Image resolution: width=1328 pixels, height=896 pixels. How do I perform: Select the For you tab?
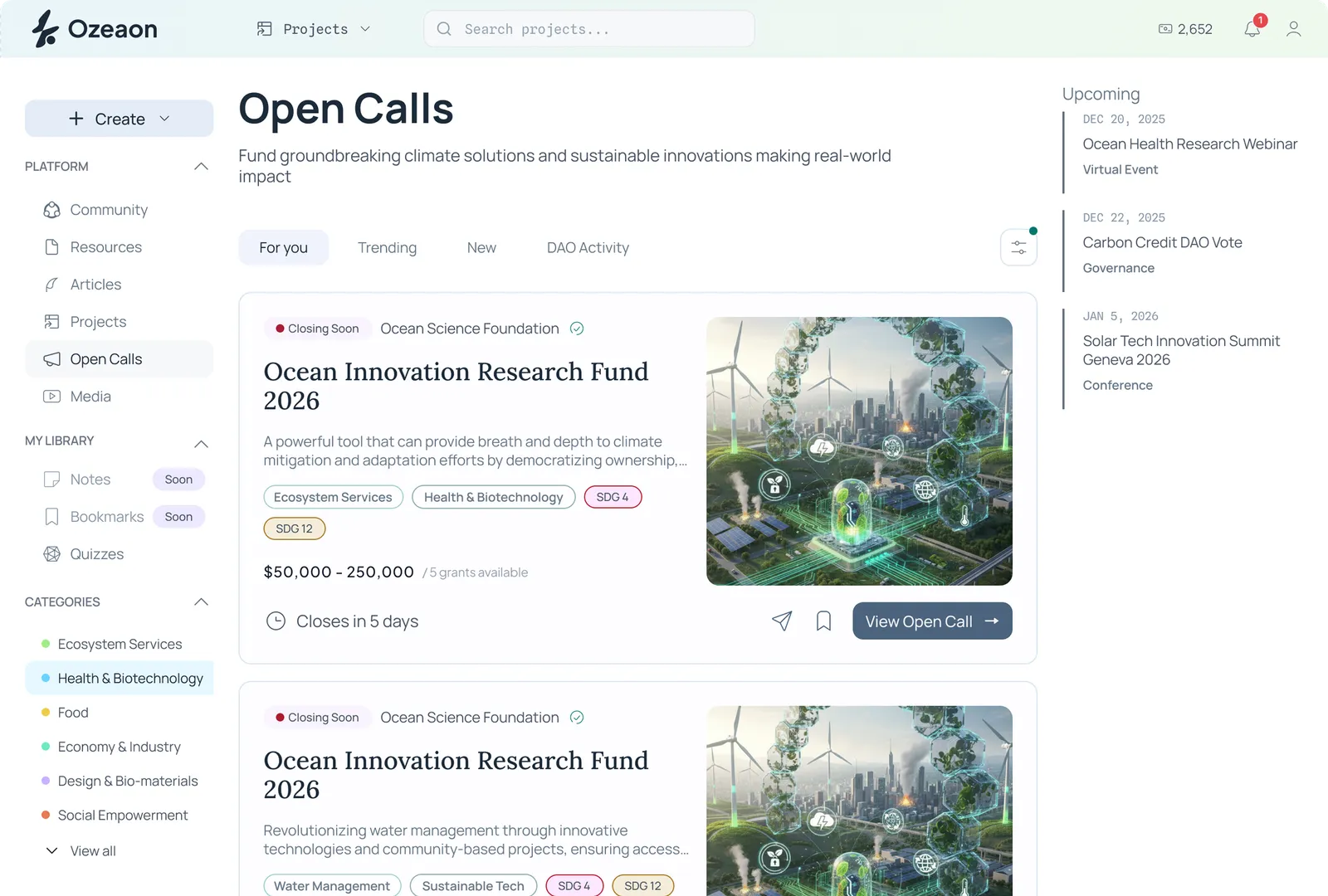pos(283,247)
